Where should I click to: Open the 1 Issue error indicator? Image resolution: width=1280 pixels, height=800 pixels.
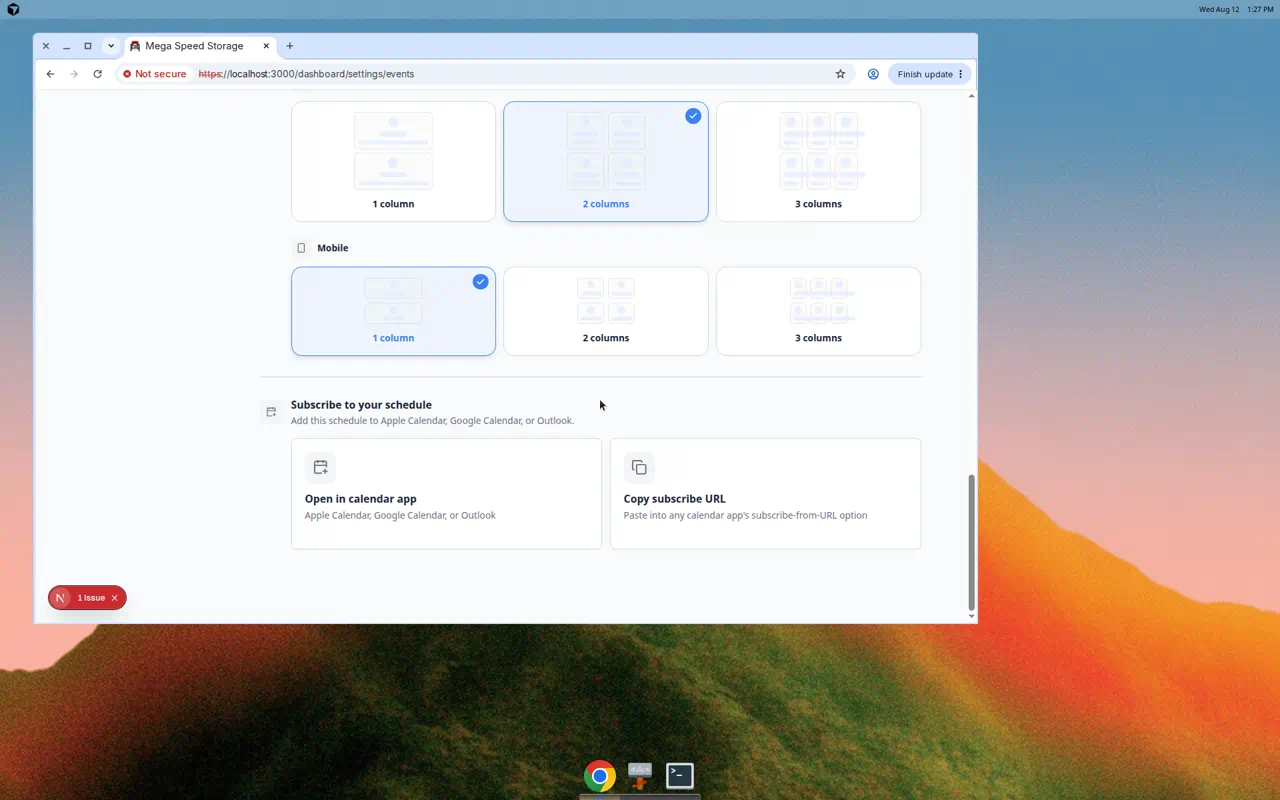pos(91,598)
